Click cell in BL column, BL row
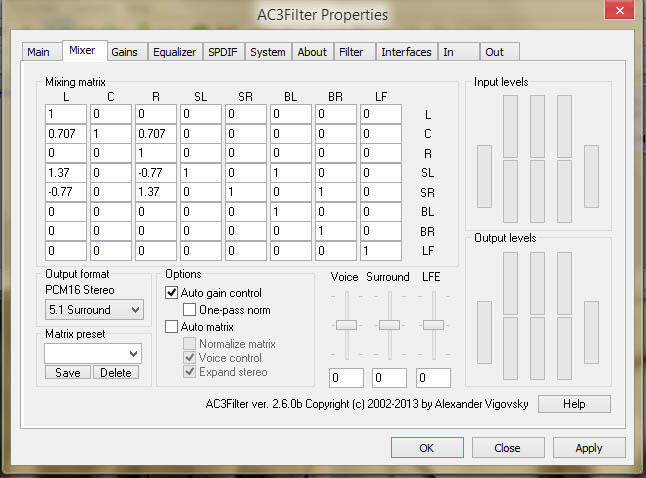 point(291,212)
